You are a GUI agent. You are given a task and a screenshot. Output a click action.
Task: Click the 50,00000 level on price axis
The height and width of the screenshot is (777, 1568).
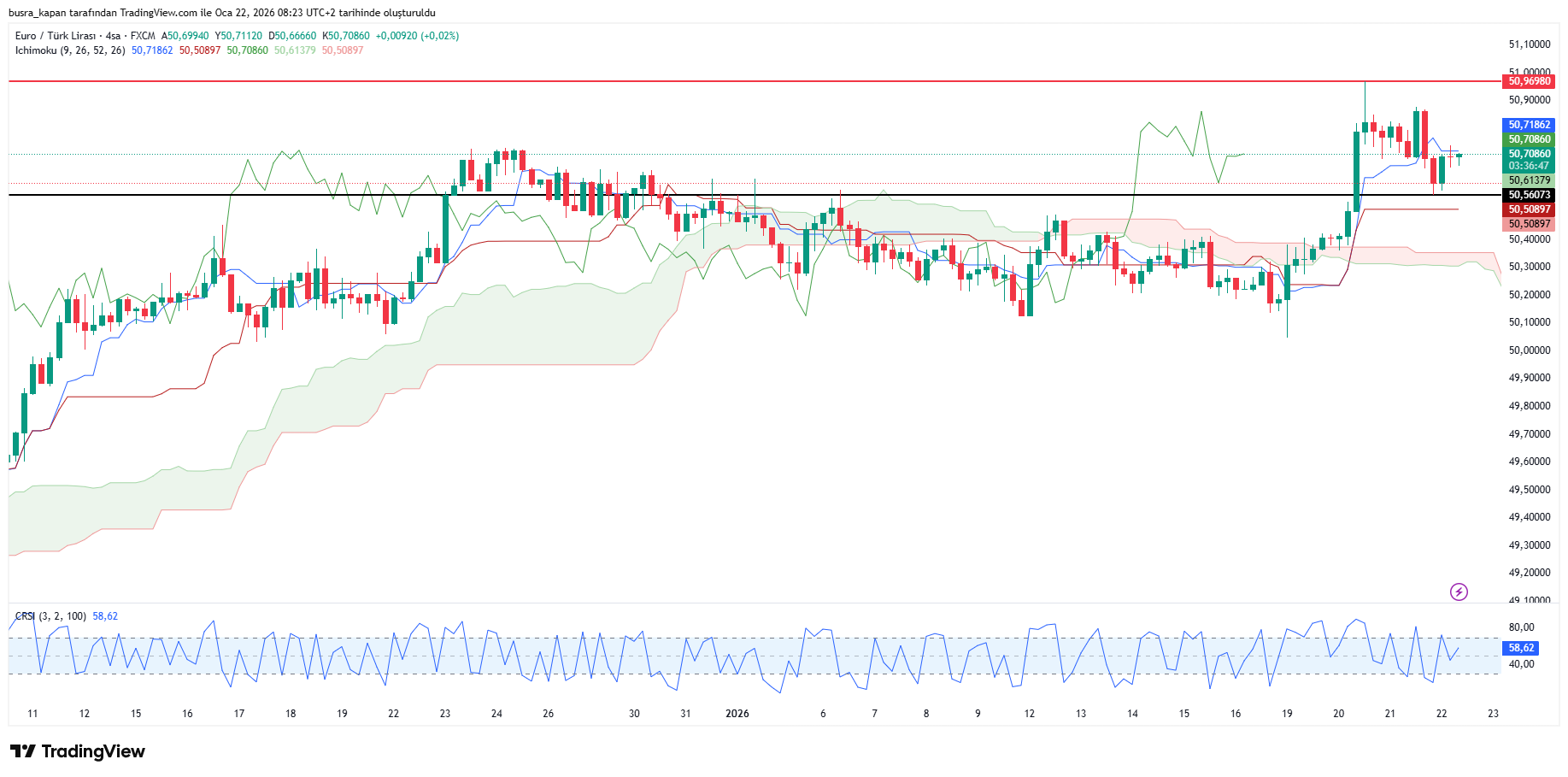[x=1529, y=350]
